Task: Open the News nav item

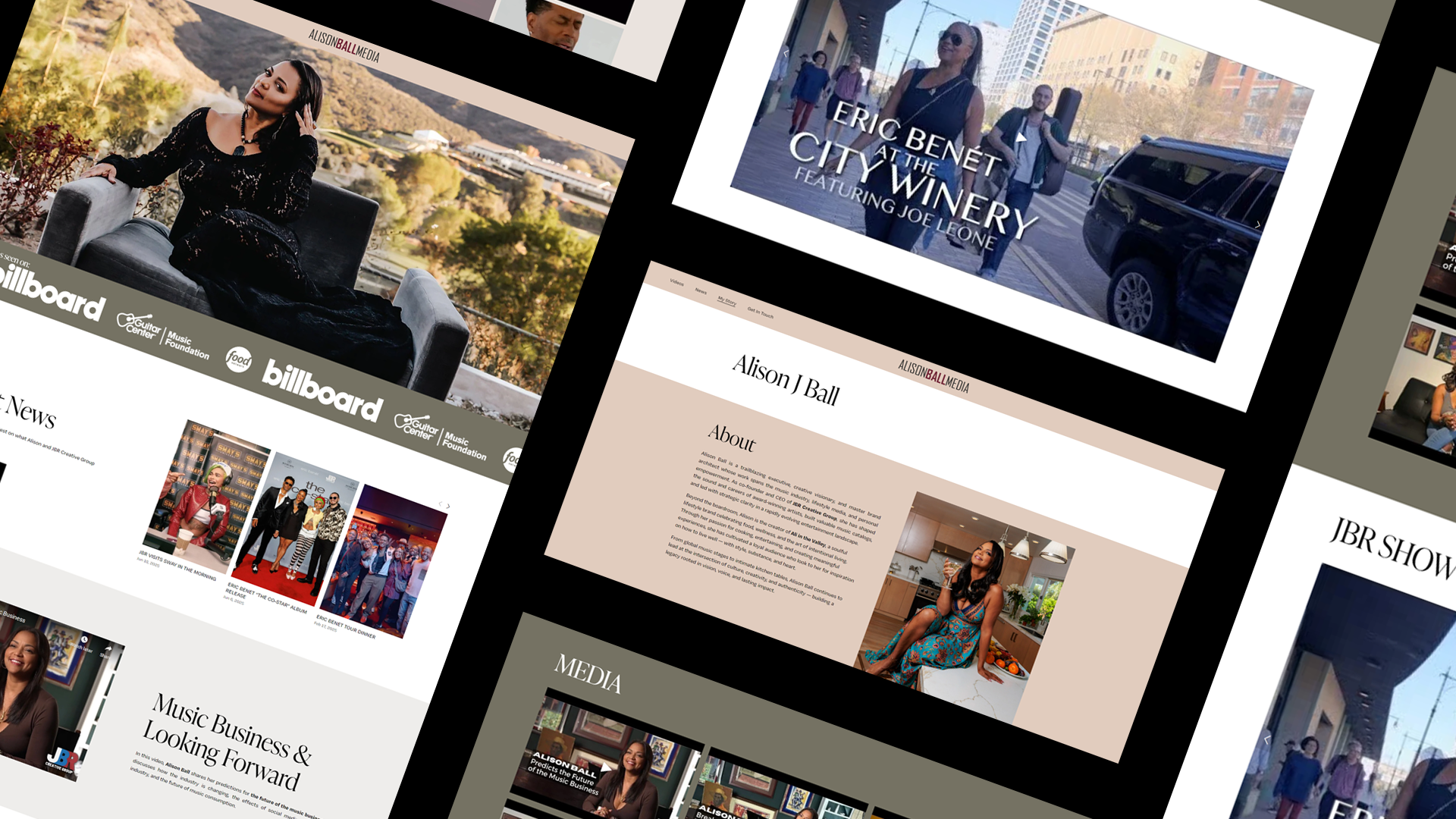Action: 701,291
